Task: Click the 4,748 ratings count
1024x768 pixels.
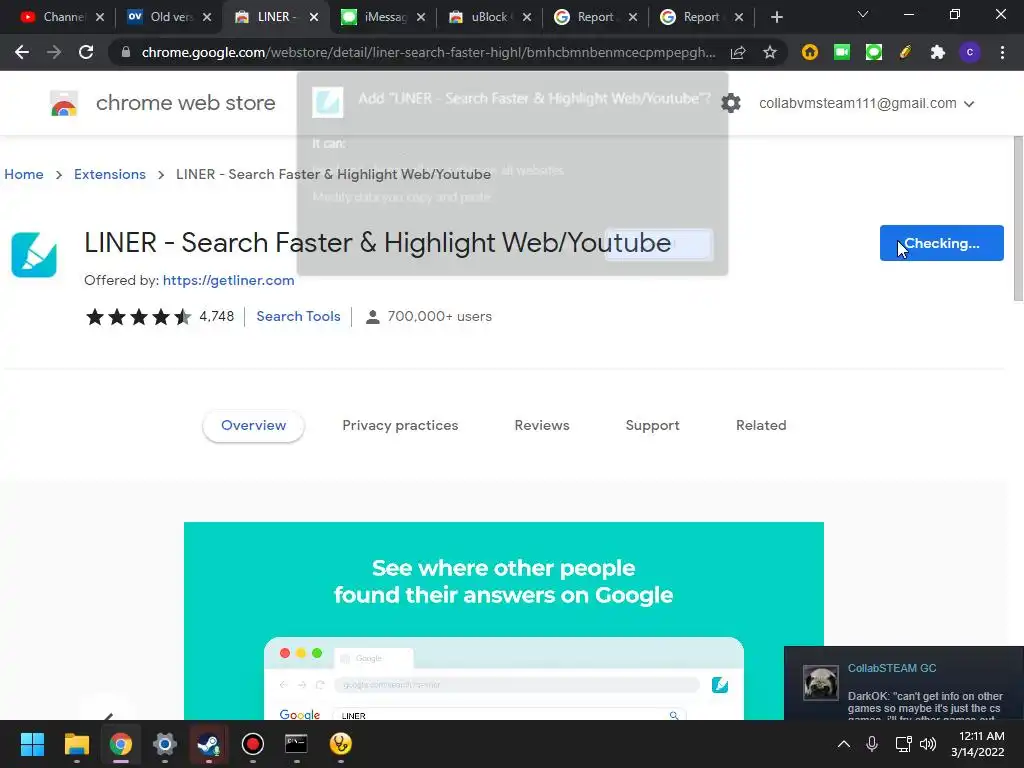Action: tap(216, 317)
